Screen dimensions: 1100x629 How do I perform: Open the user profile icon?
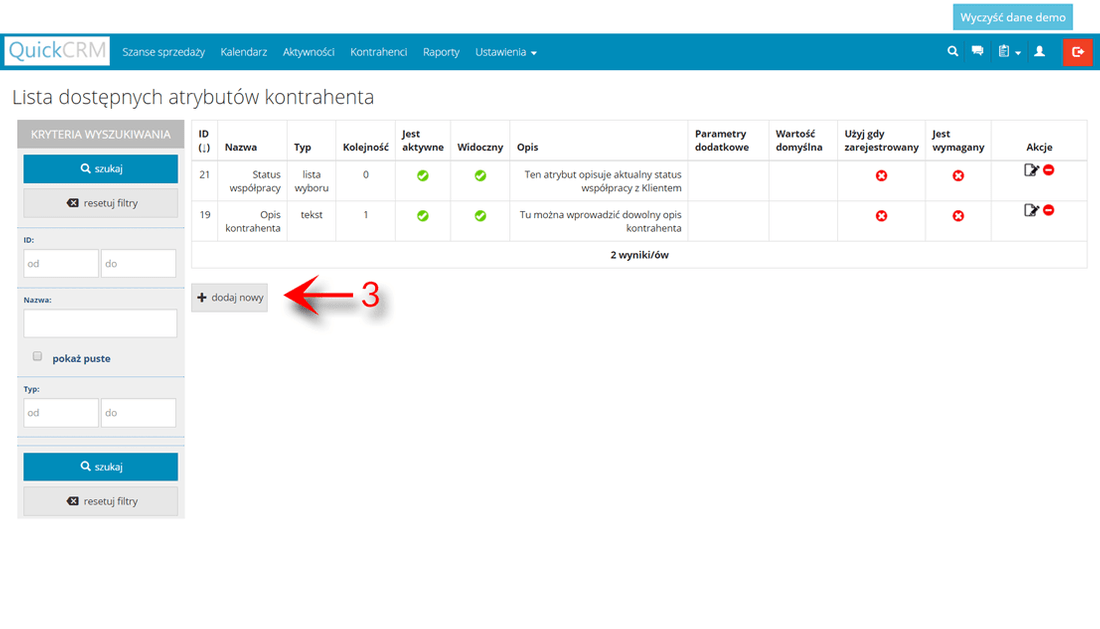(x=1039, y=52)
